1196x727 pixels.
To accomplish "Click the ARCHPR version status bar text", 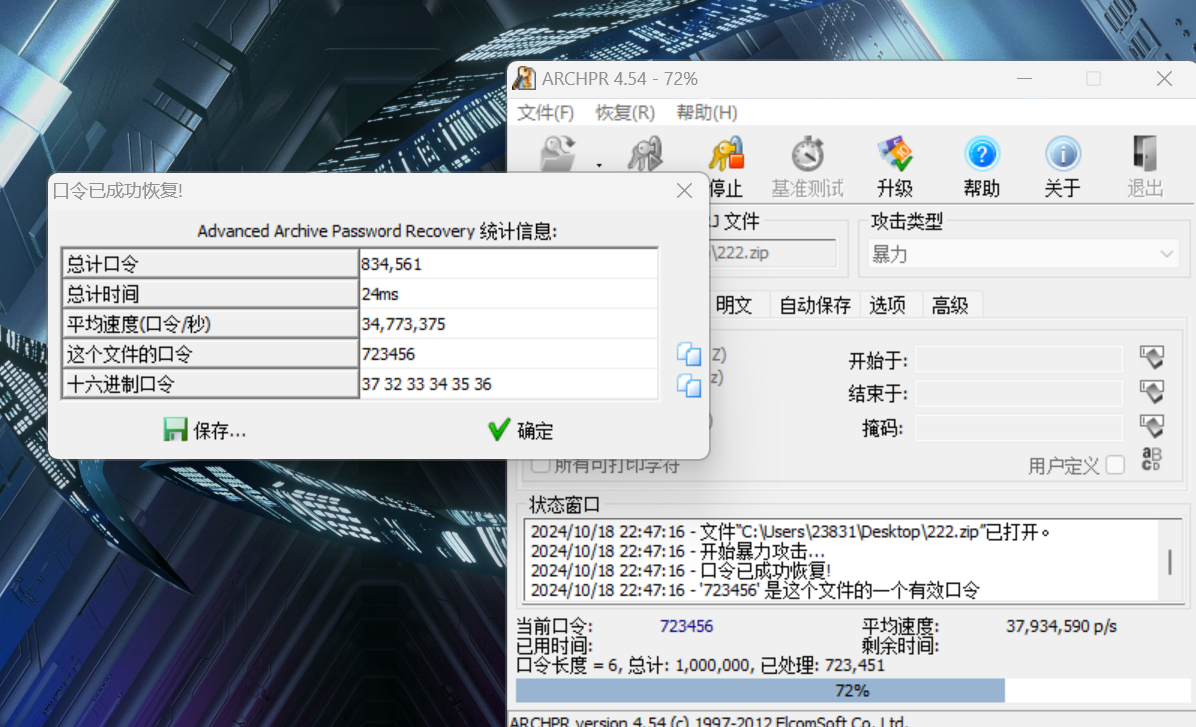I will [x=708, y=721].
